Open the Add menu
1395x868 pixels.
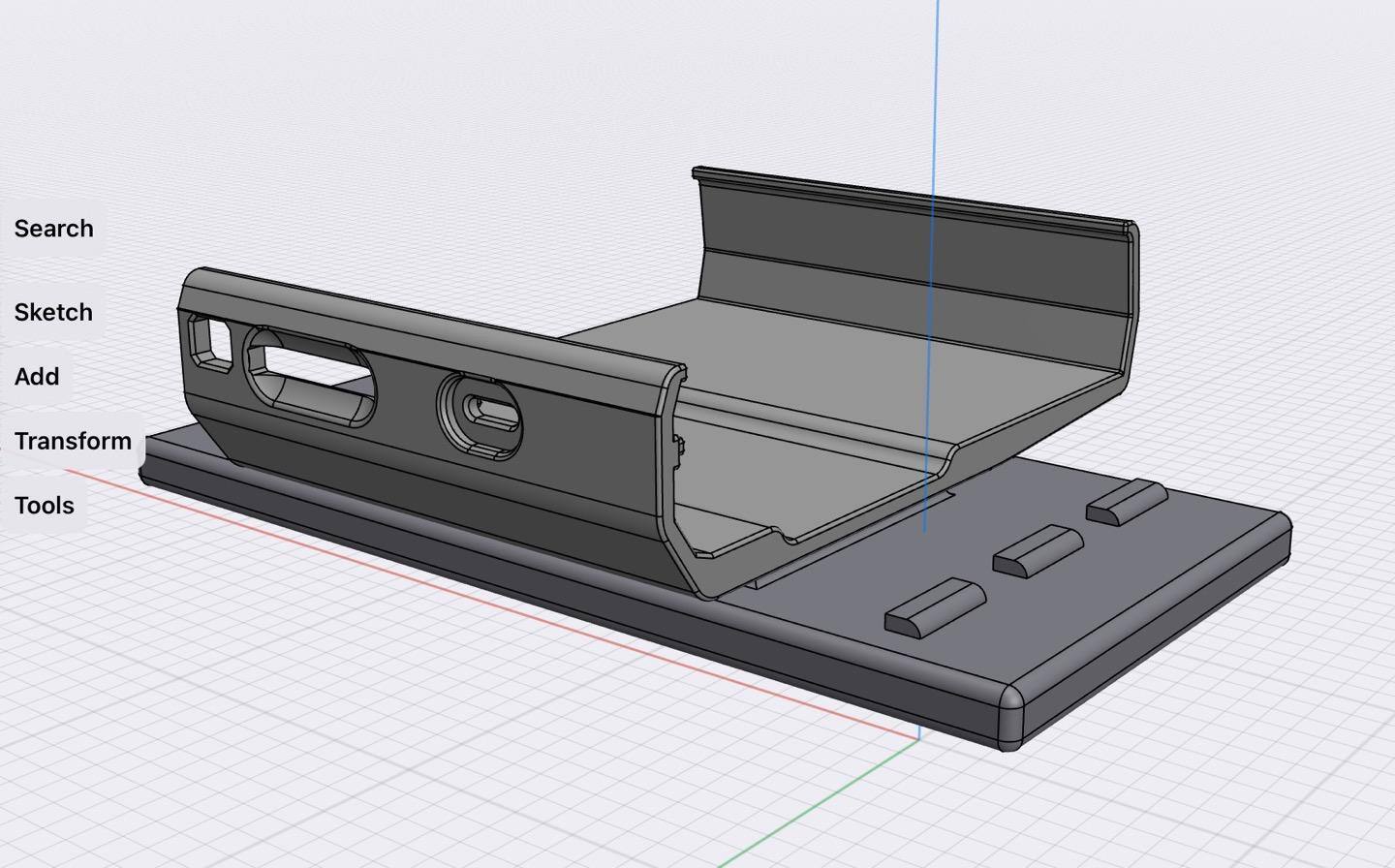37,377
